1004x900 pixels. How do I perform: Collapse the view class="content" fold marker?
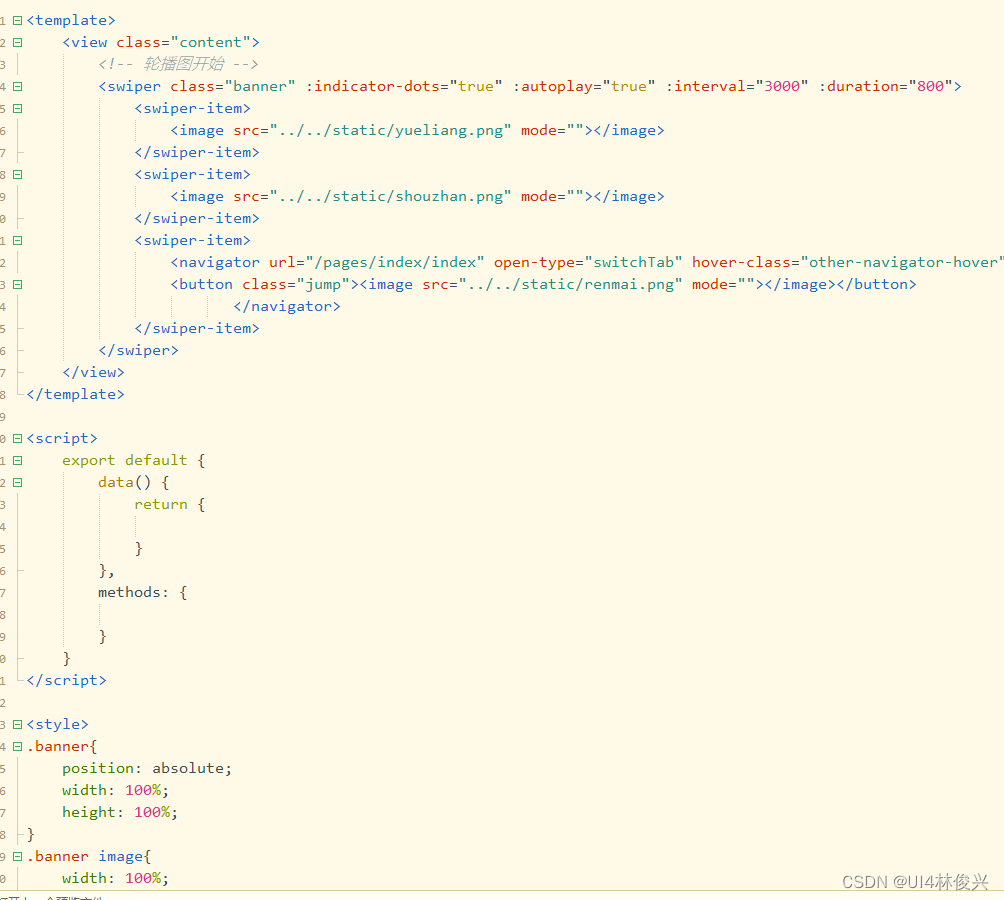pyautogui.click(x=18, y=42)
